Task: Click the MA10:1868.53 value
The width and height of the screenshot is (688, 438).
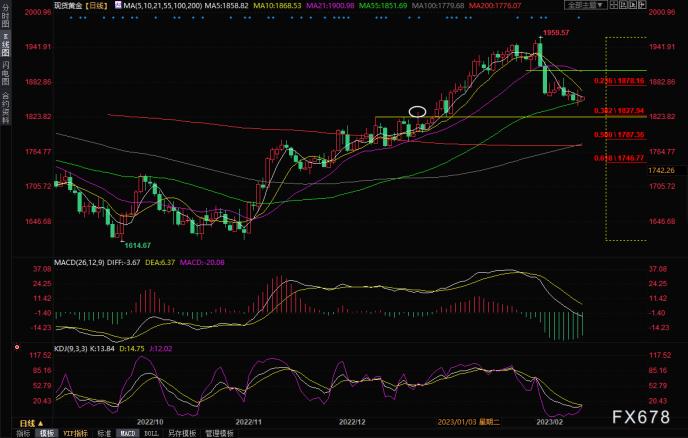Action: coord(277,6)
